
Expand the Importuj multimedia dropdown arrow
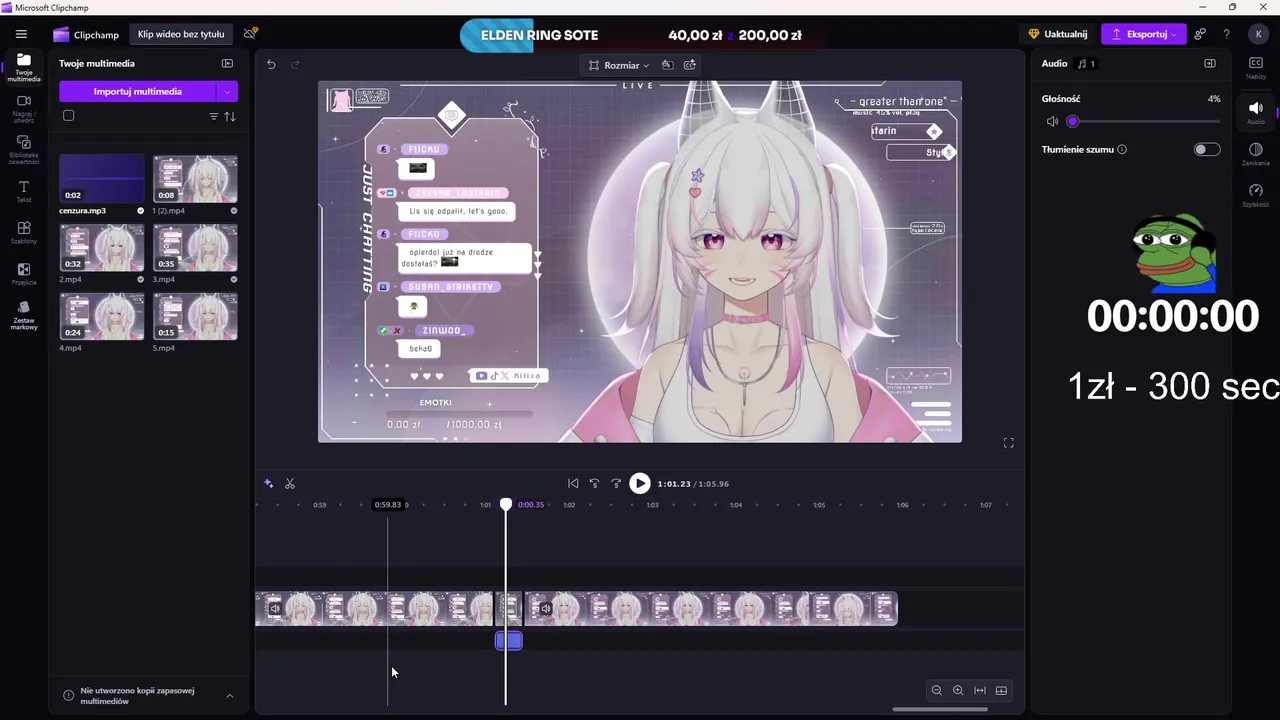(228, 91)
